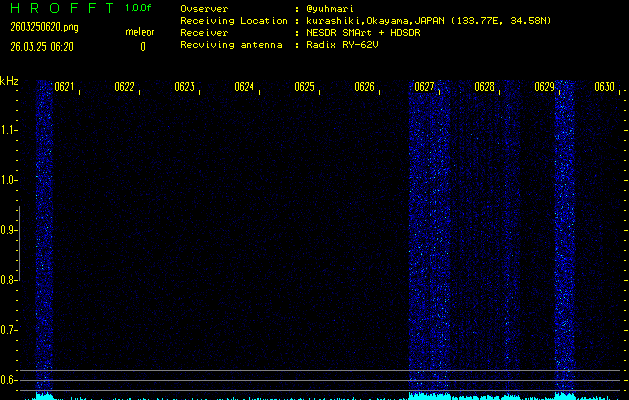Image resolution: width=629 pixels, height=400 pixels.
Task: Select the 0627 time marker
Action: (424, 87)
